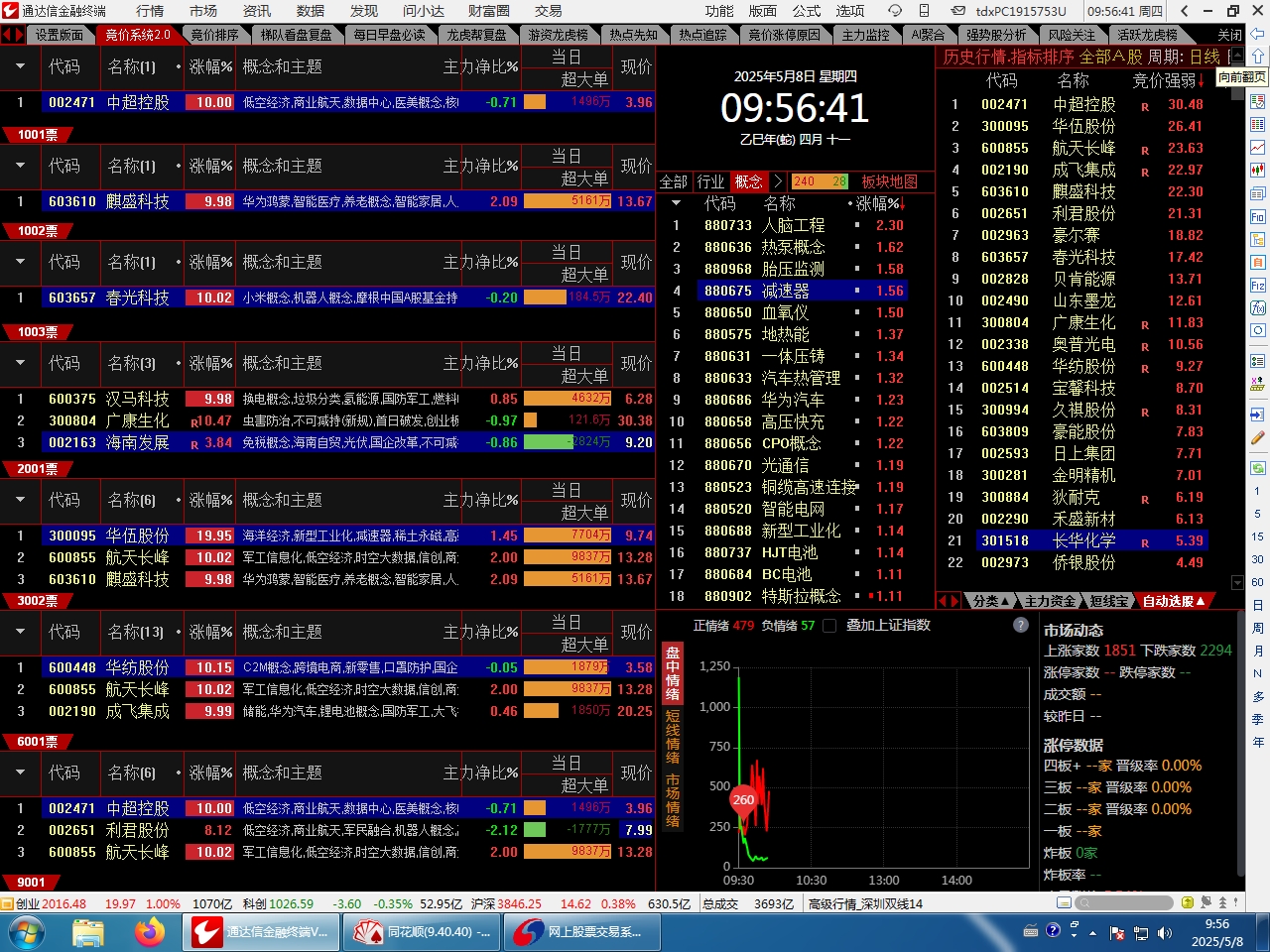Click the 240/28 up-down ratio bar
Image resolution: width=1270 pixels, height=952 pixels.
pyautogui.click(x=820, y=181)
